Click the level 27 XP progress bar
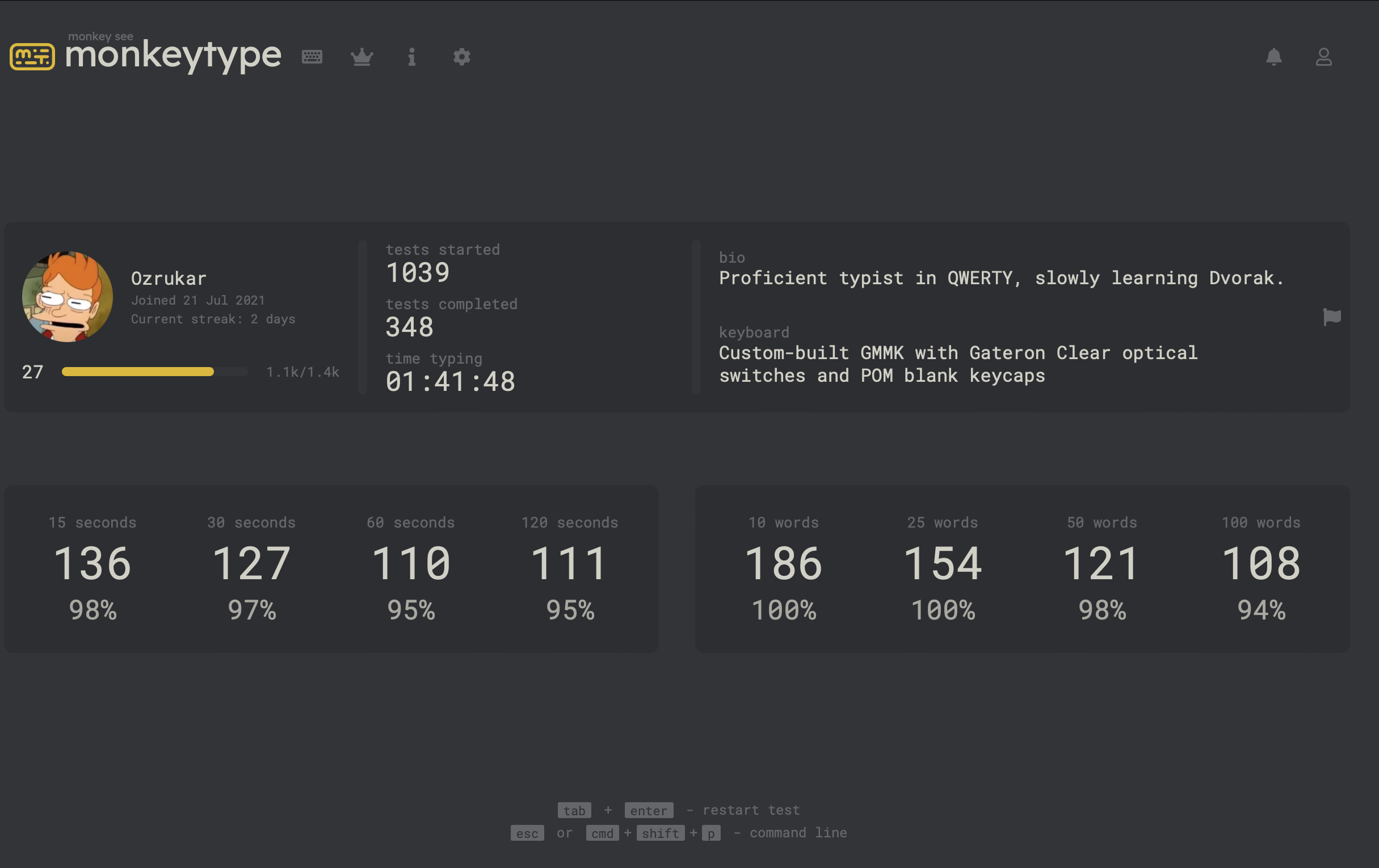Image resolution: width=1379 pixels, height=868 pixels. coord(153,372)
